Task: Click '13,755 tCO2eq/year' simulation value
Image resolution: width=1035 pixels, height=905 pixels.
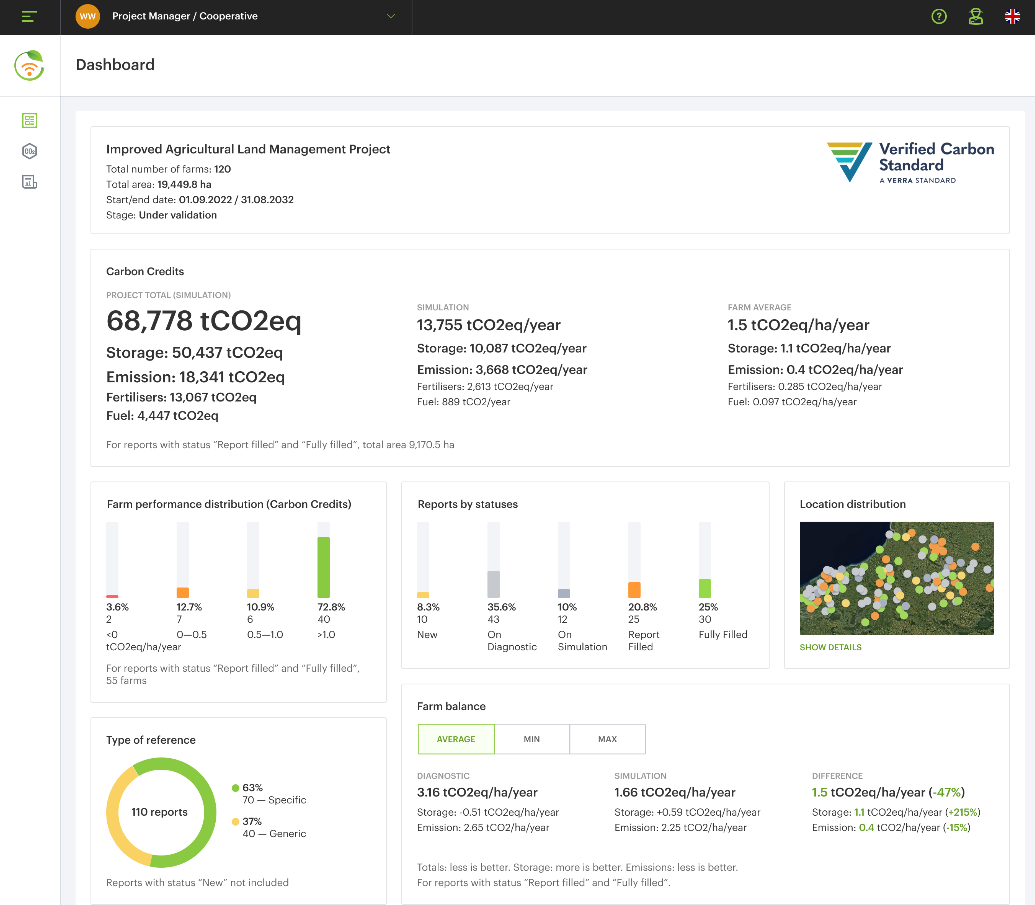Action: 489,325
